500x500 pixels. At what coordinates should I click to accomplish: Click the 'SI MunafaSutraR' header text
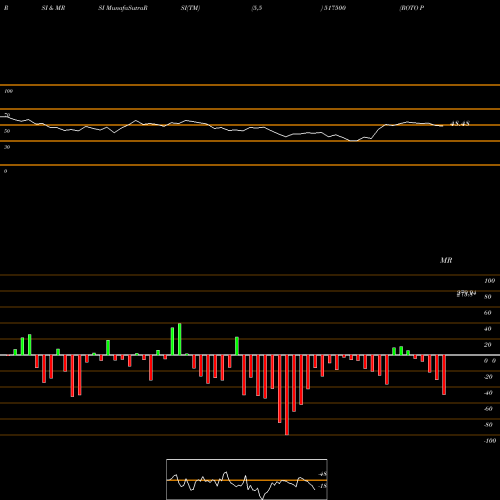[x=123, y=8]
